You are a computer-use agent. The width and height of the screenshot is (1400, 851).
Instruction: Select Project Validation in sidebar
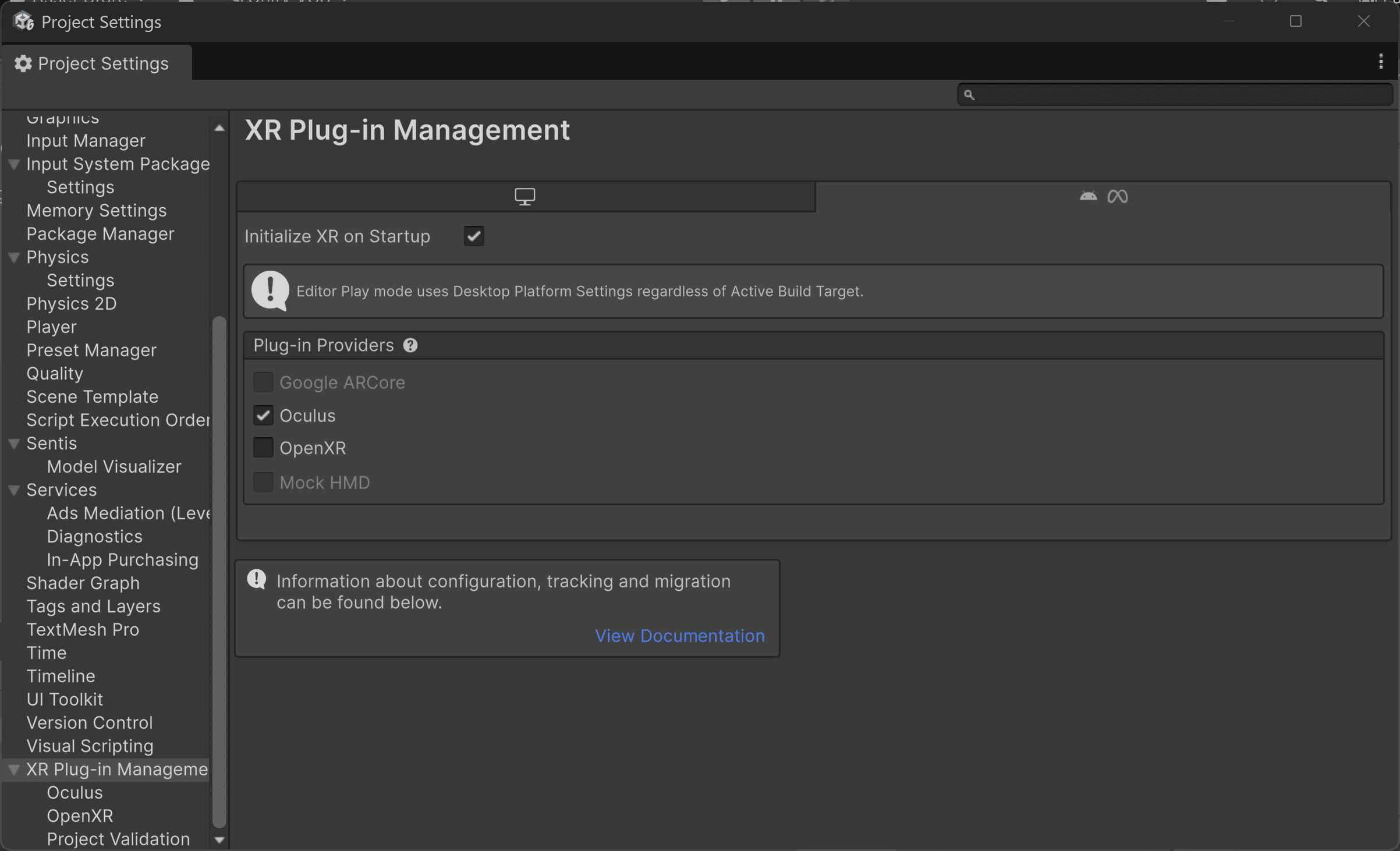pos(118,839)
